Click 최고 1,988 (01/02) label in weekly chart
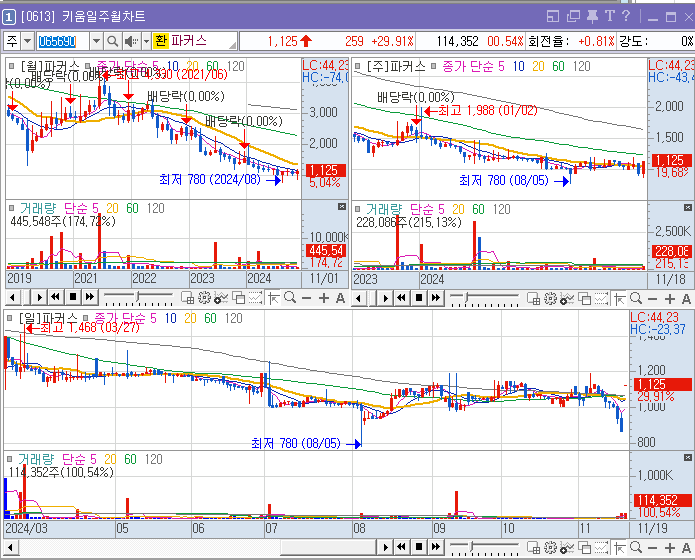 (487, 110)
